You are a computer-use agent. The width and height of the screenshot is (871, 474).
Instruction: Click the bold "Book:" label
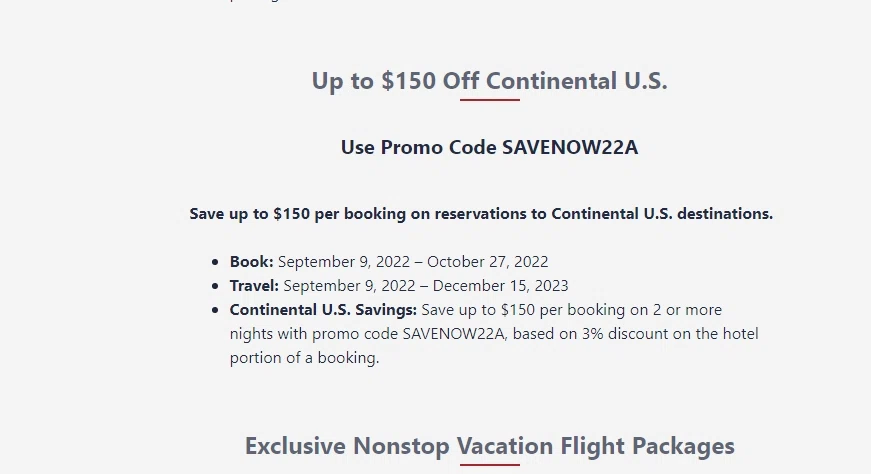tap(251, 262)
